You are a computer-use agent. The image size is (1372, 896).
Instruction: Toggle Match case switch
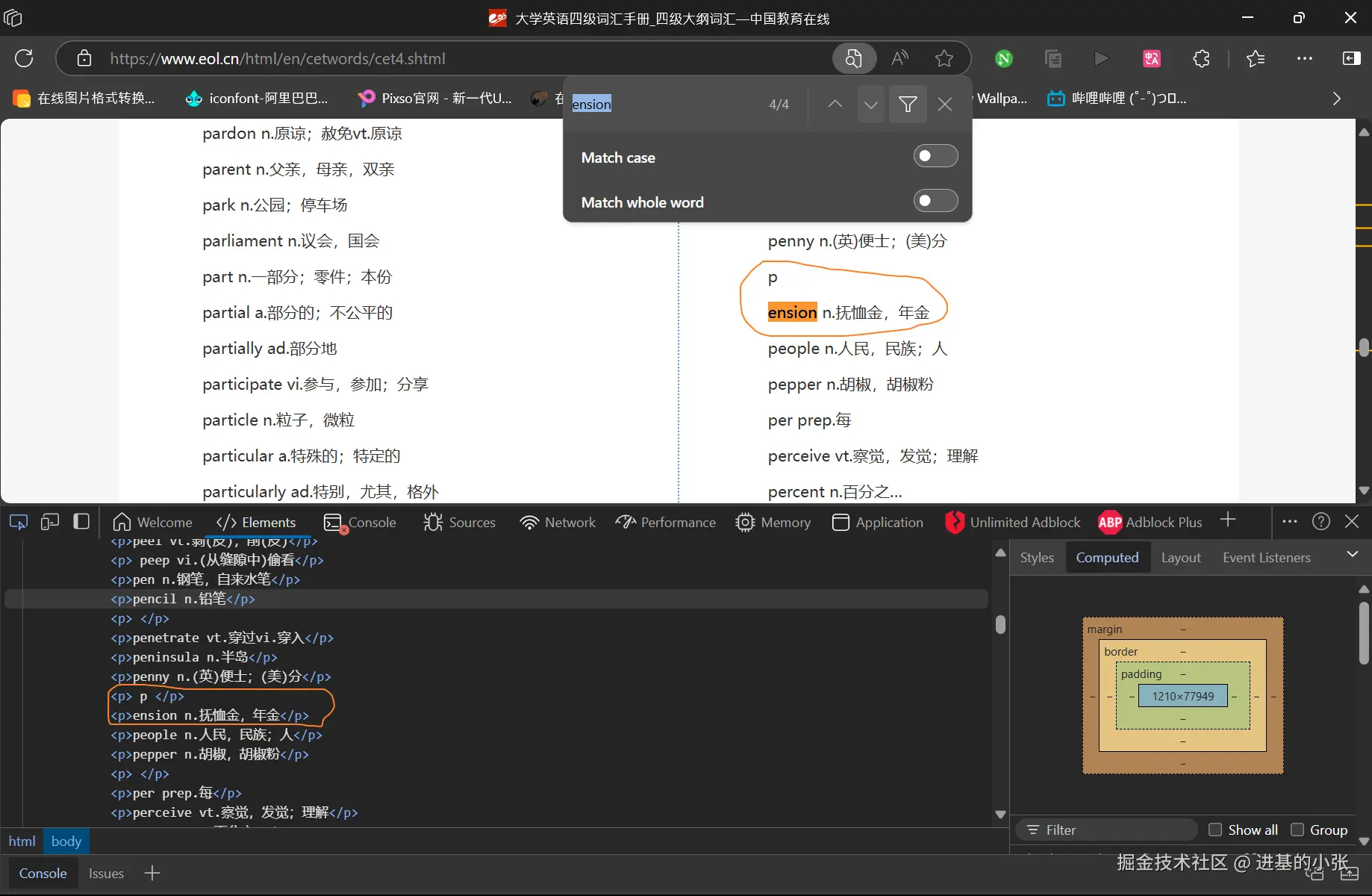935,156
